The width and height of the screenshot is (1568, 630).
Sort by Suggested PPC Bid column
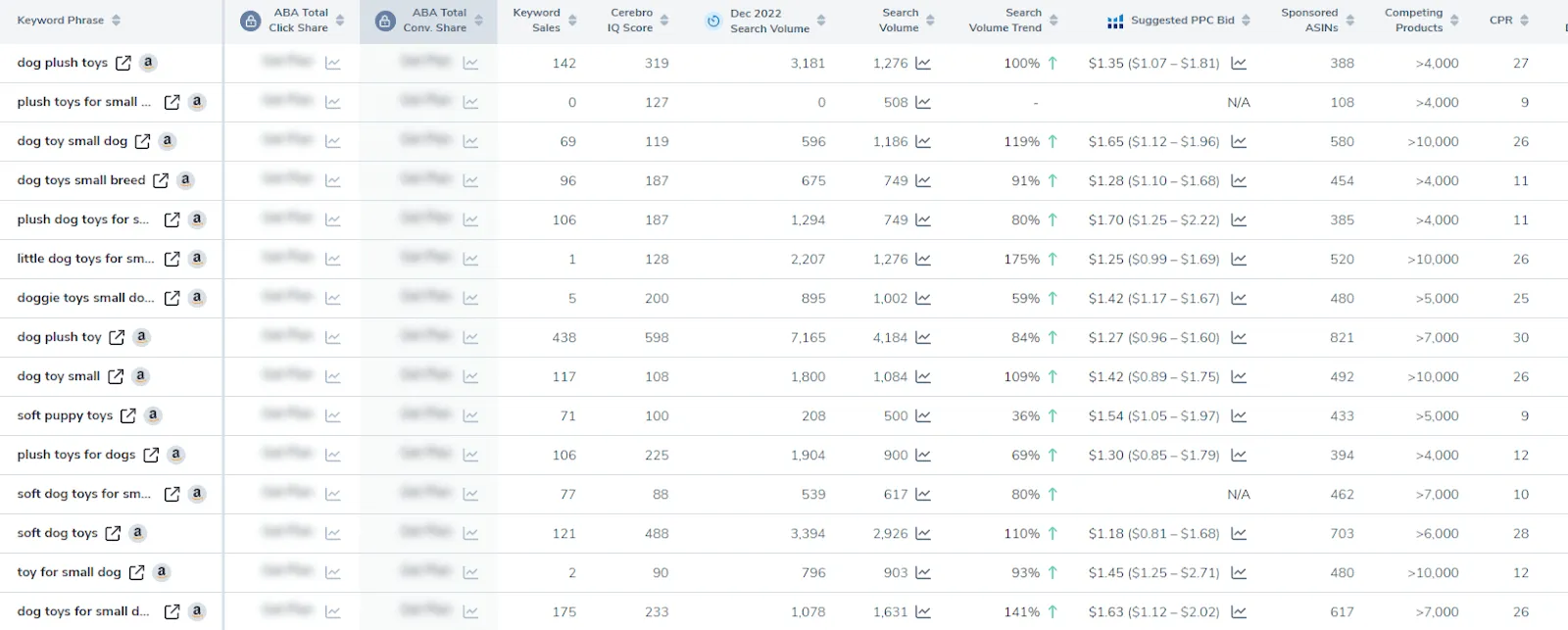(1247, 21)
